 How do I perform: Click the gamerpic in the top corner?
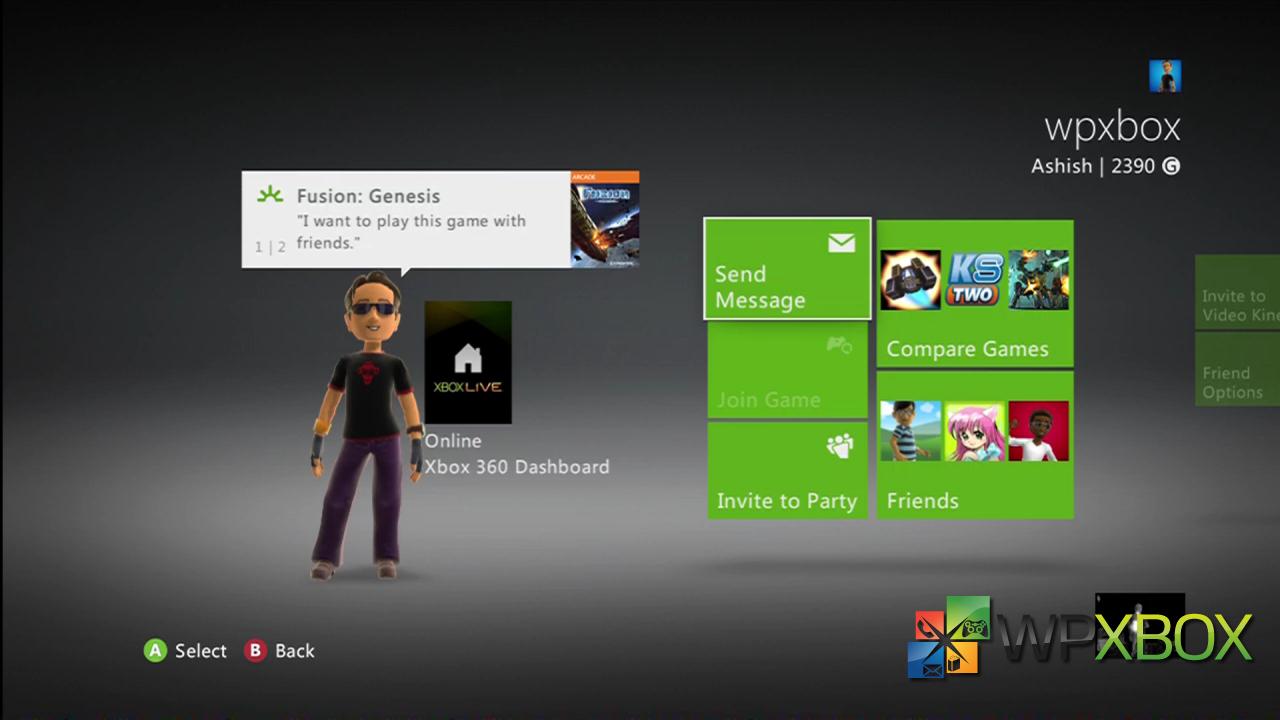coord(1165,76)
